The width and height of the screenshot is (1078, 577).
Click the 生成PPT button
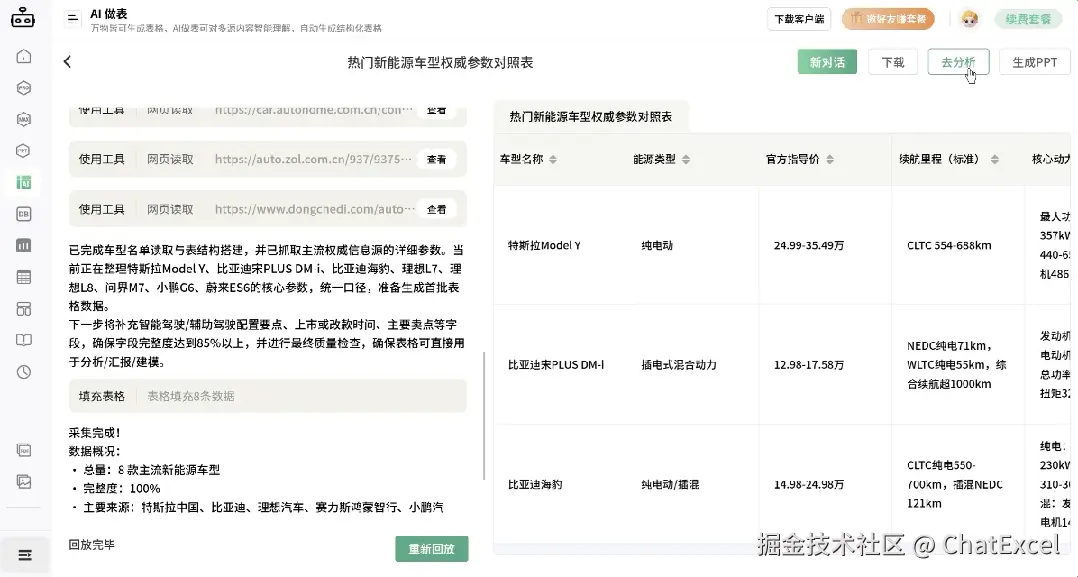(x=1034, y=61)
